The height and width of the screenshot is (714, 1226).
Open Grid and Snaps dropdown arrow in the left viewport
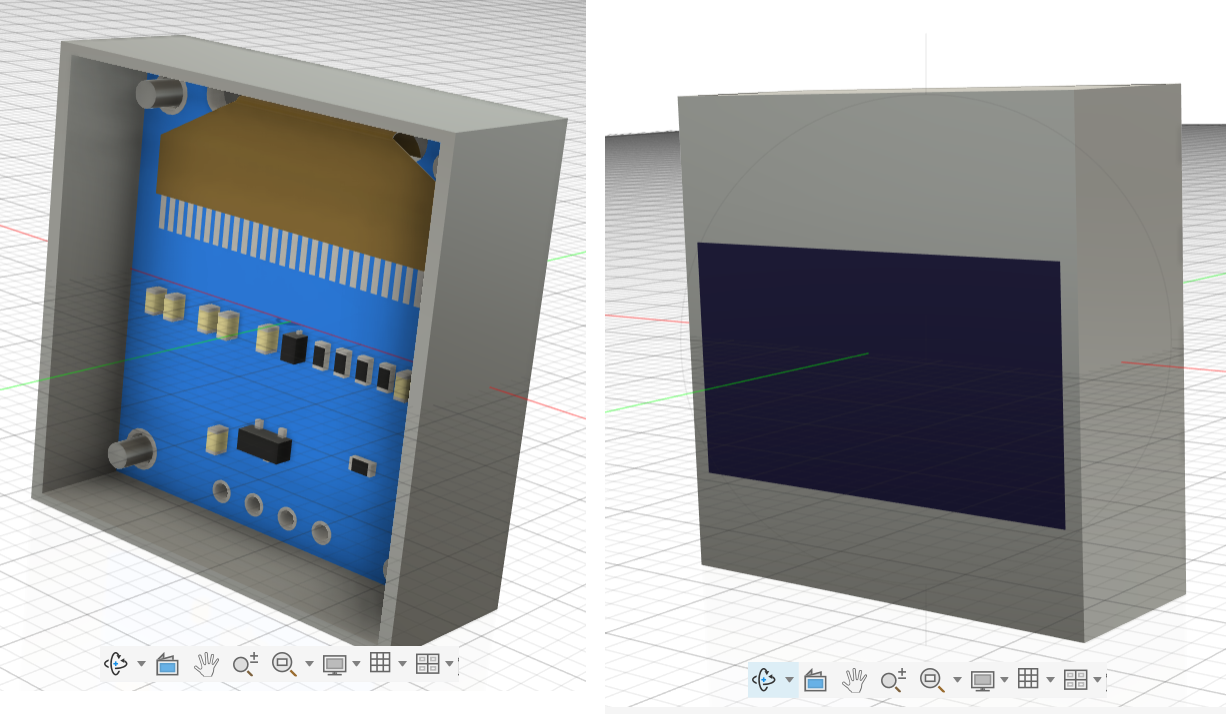click(x=402, y=664)
